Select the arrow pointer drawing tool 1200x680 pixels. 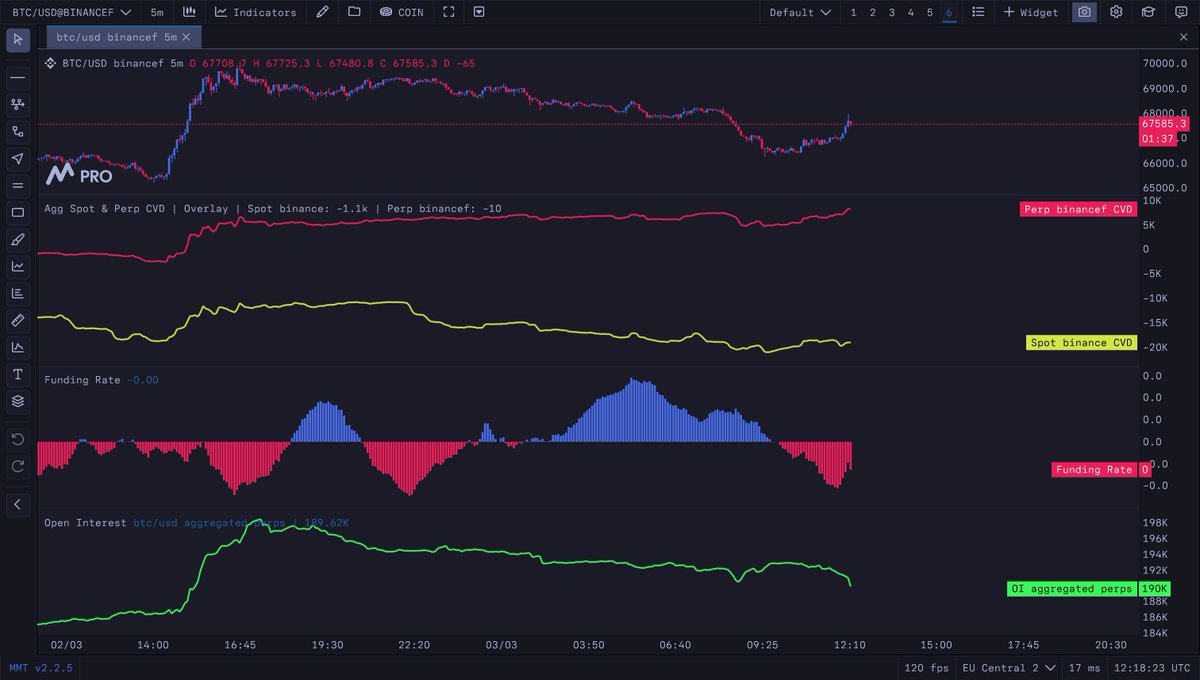pyautogui.click(x=18, y=158)
